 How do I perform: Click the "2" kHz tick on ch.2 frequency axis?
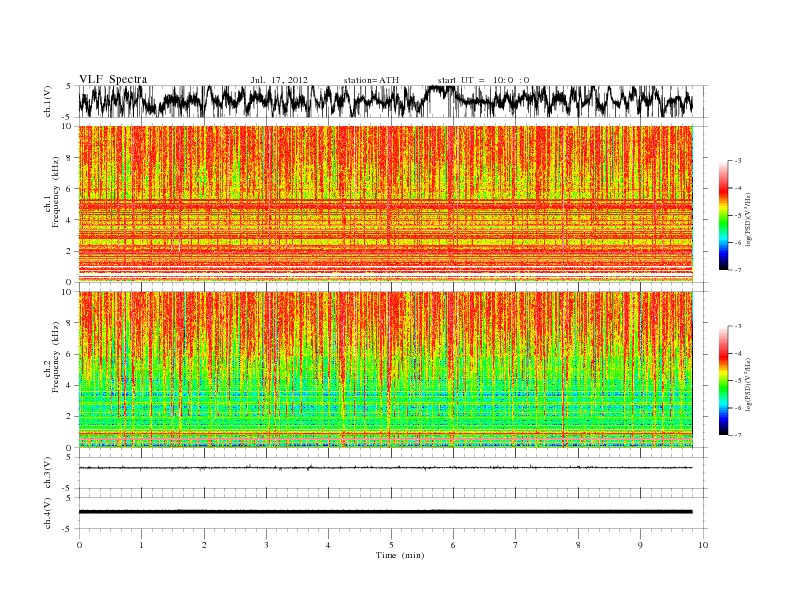tap(70, 417)
